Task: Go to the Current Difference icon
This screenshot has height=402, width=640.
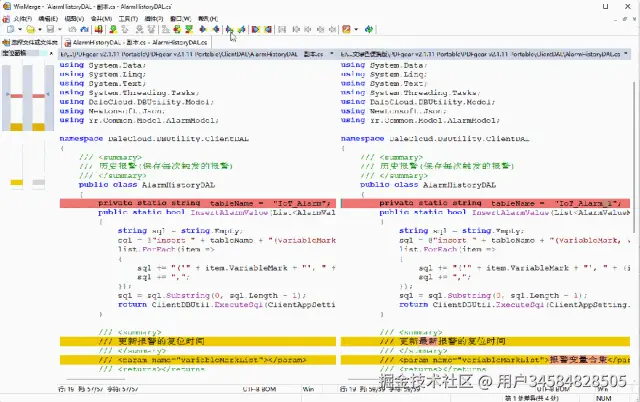Action: coord(177,29)
